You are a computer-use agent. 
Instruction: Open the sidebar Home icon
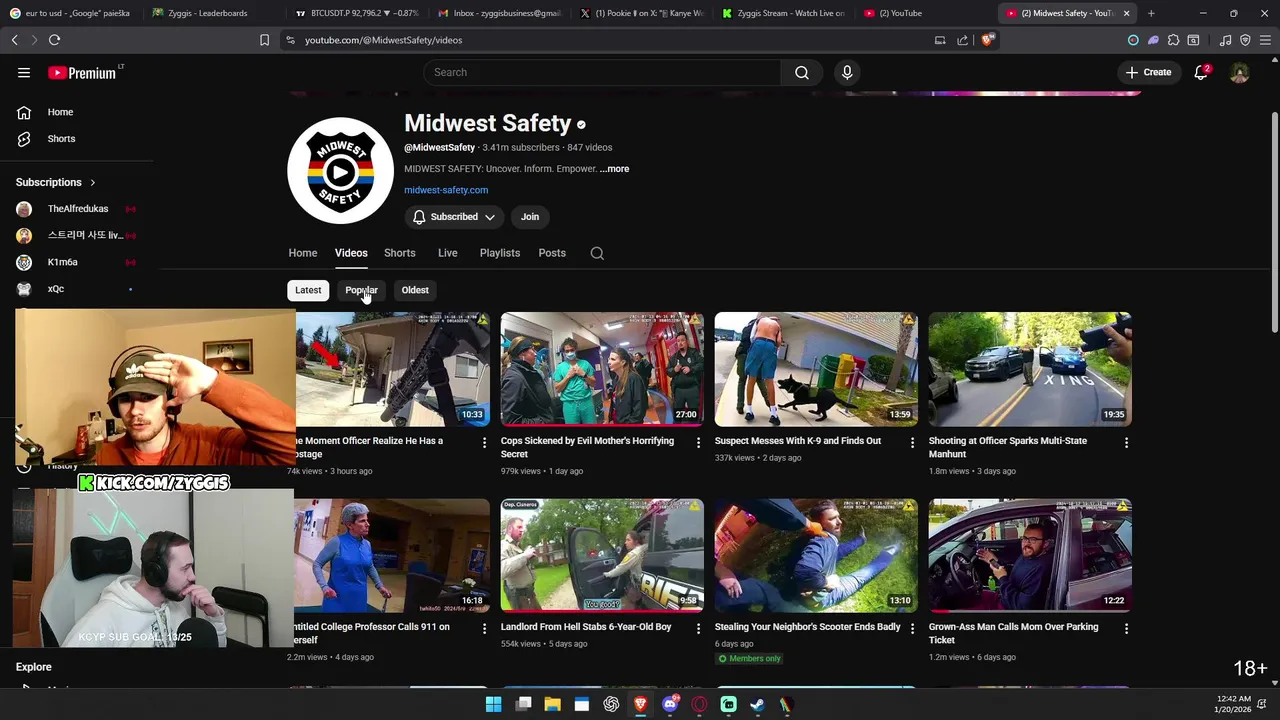(24, 112)
